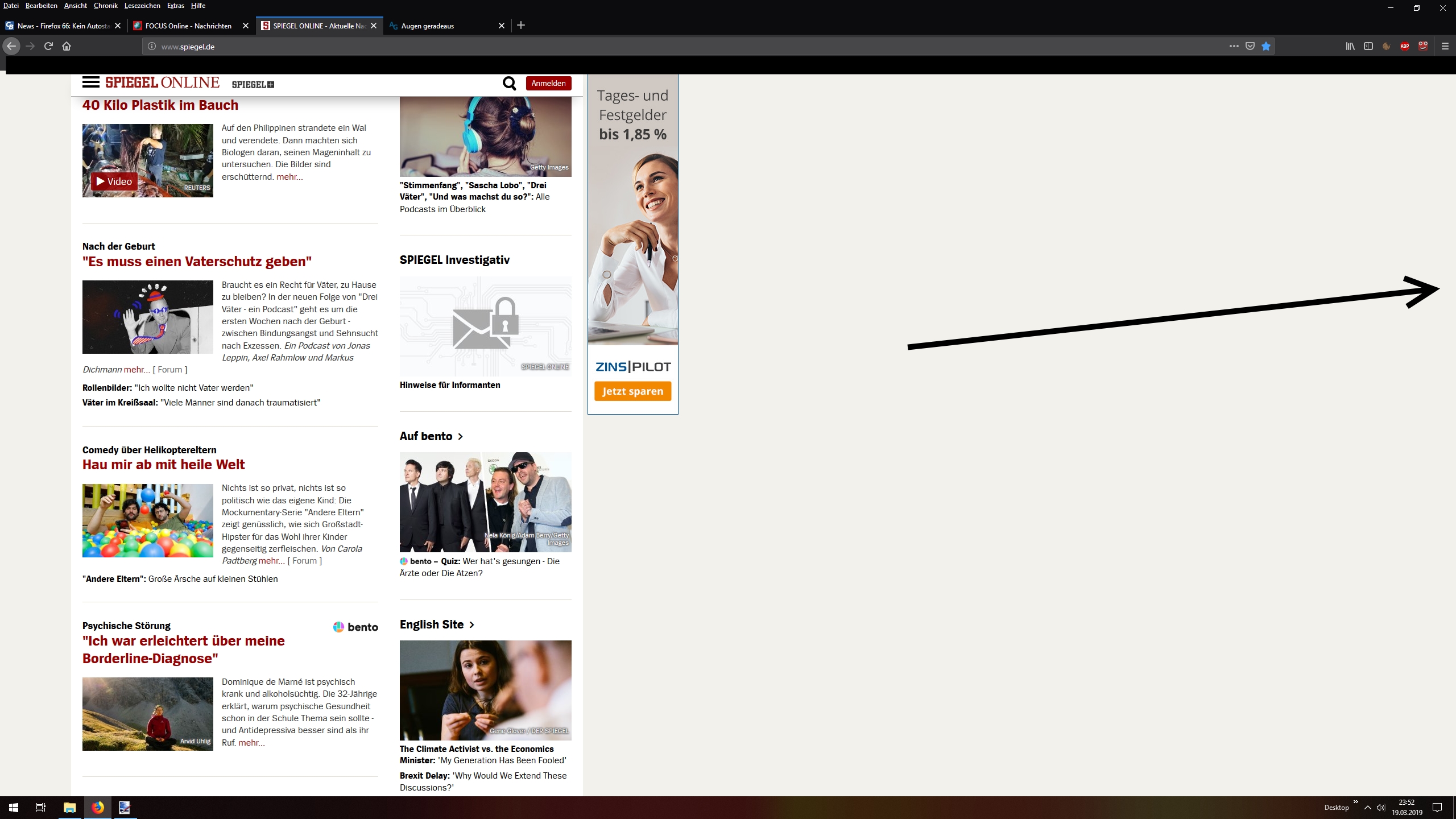
Task: Save page to Pocket
Action: tap(1250, 47)
